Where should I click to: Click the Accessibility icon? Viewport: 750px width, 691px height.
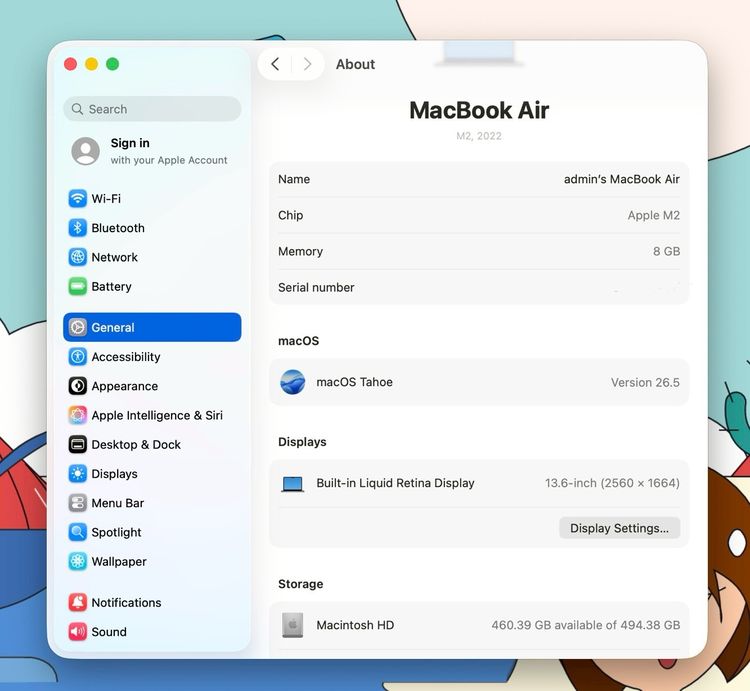click(x=77, y=357)
